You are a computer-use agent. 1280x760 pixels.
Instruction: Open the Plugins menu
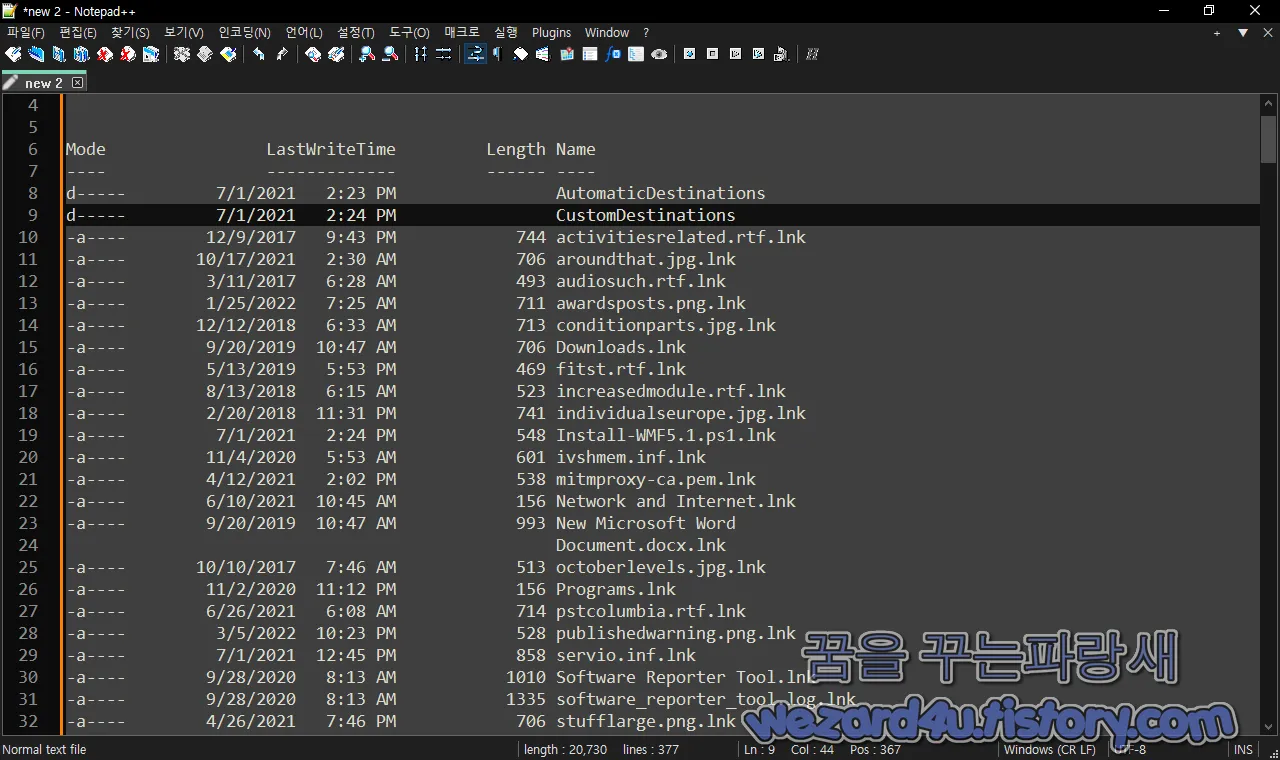click(552, 33)
